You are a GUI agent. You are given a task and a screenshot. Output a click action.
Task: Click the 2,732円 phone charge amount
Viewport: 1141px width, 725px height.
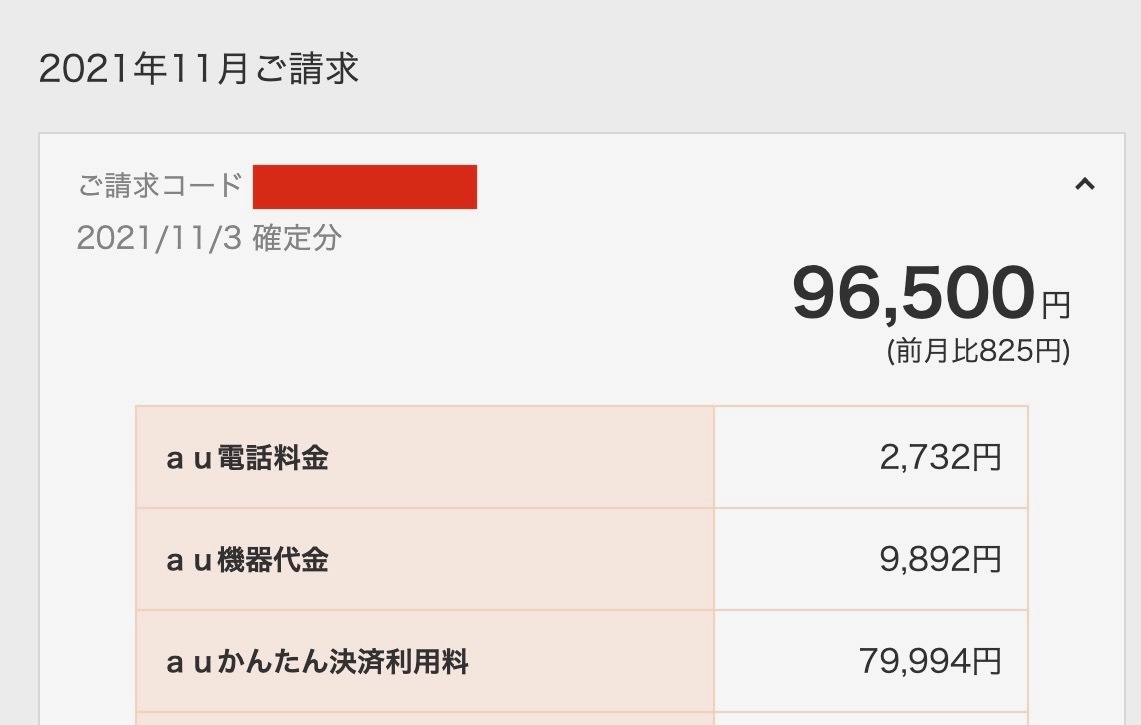(940, 458)
